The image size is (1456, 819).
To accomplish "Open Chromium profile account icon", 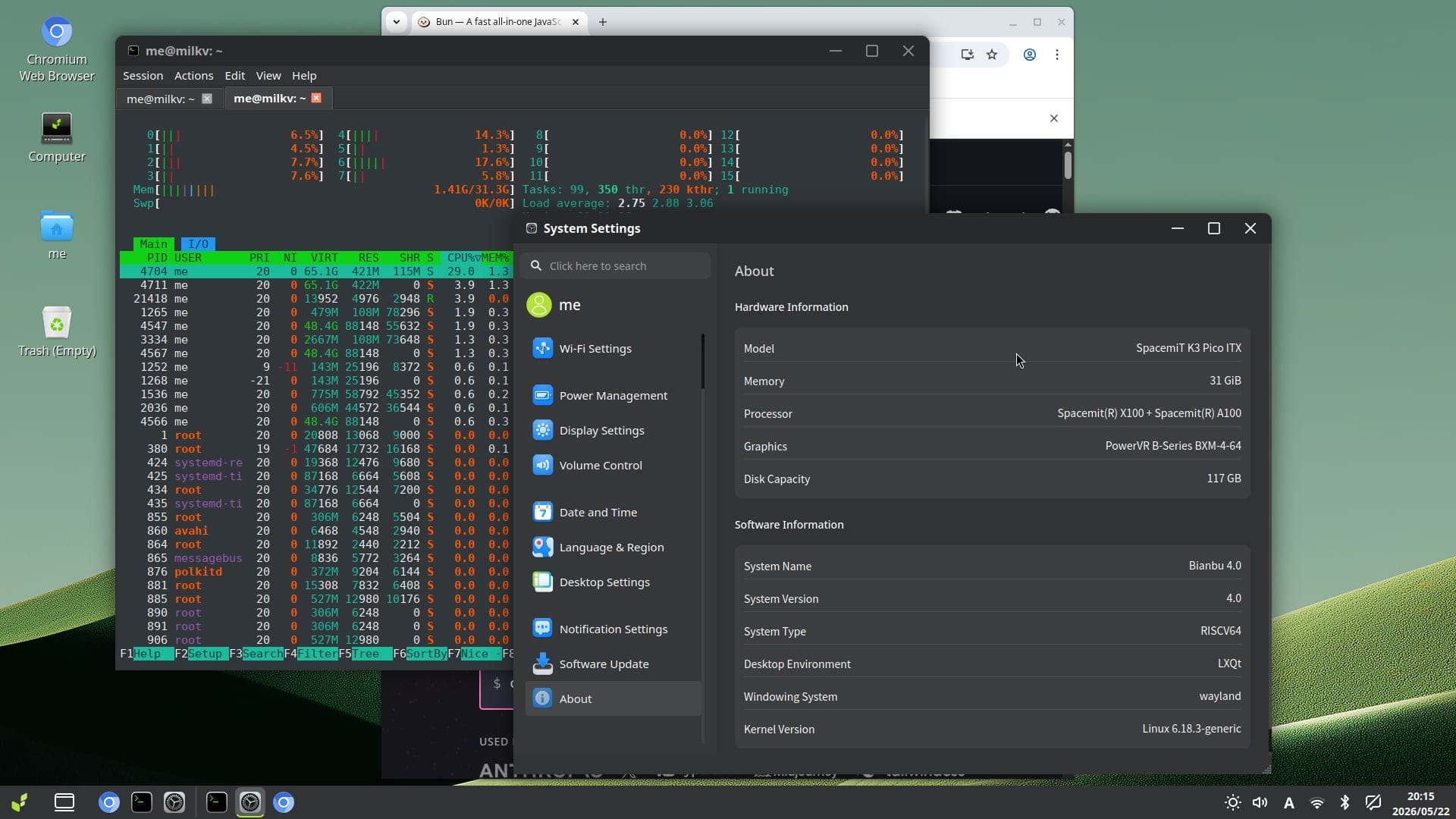I will pos(1030,55).
